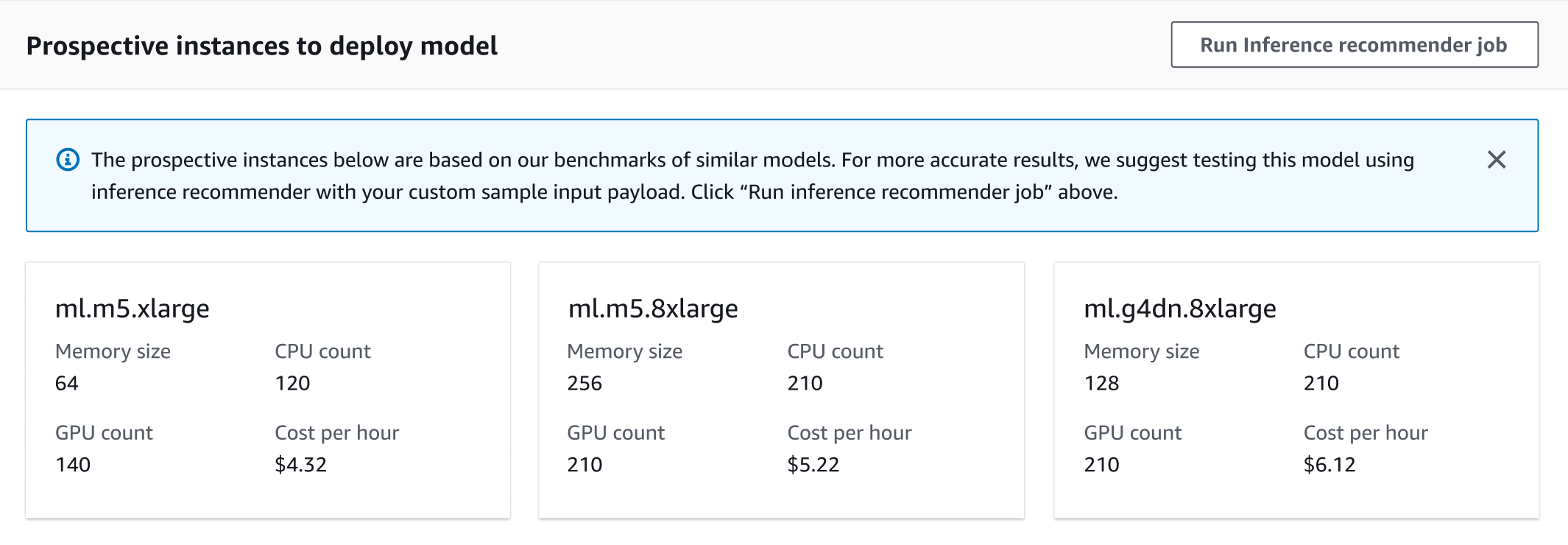This screenshot has width=1568, height=545.
Task: Click the ml.g4dn.8xlarge card title
Action: coord(1179,309)
